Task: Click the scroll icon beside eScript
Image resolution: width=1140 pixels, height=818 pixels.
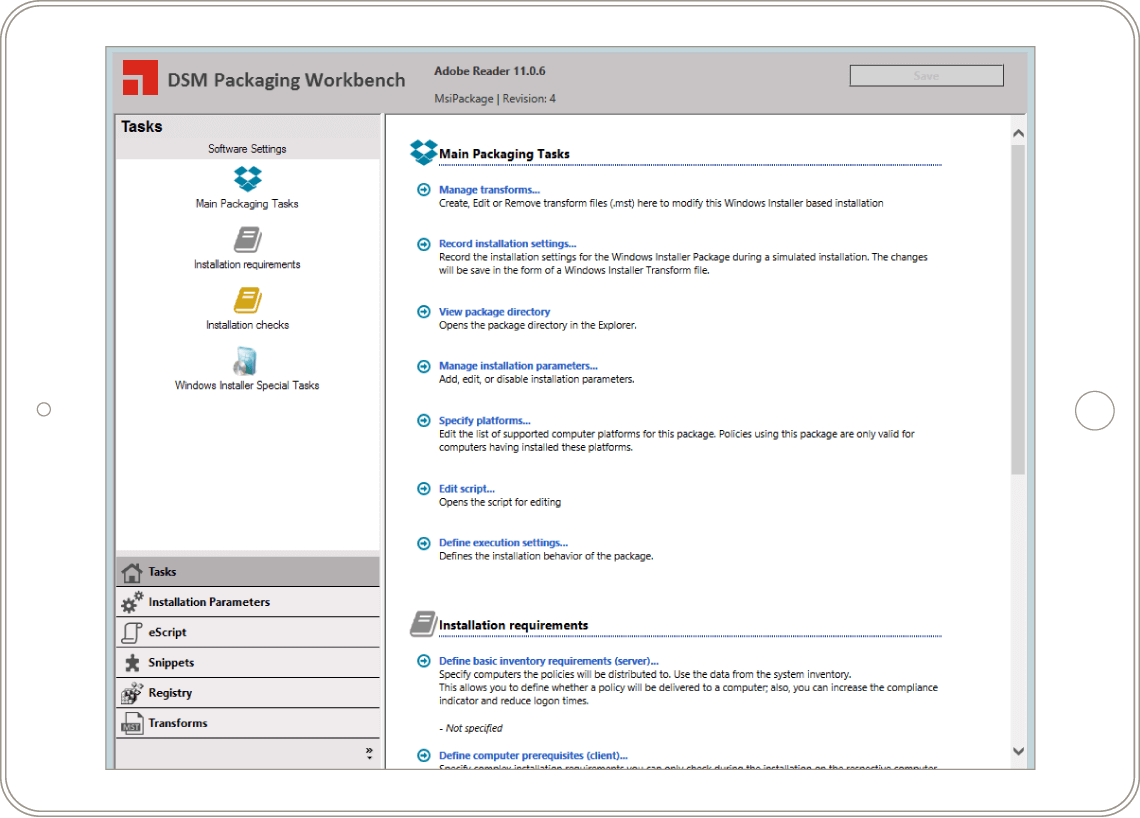Action: coord(132,633)
